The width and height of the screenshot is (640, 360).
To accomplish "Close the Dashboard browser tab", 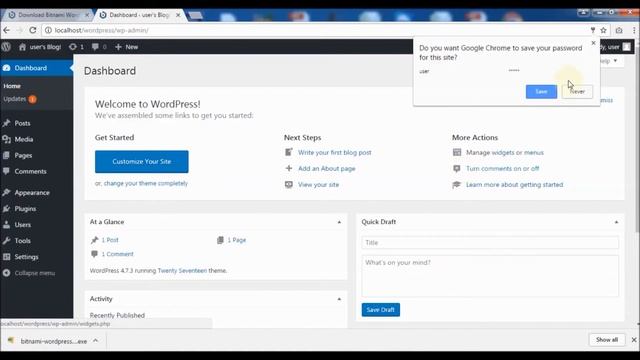I will [x=178, y=15].
